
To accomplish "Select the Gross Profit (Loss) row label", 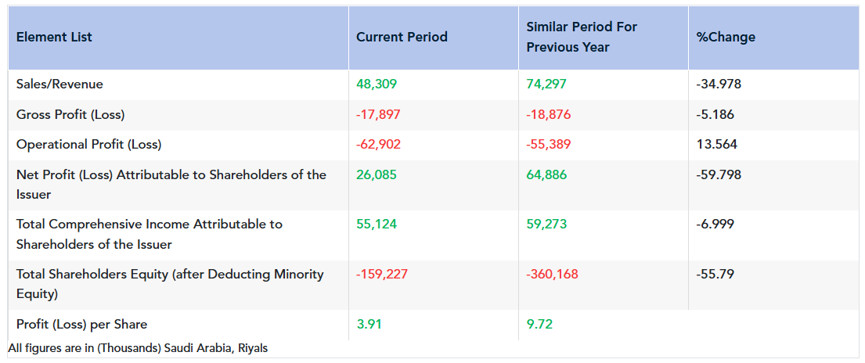I will coord(71,115).
